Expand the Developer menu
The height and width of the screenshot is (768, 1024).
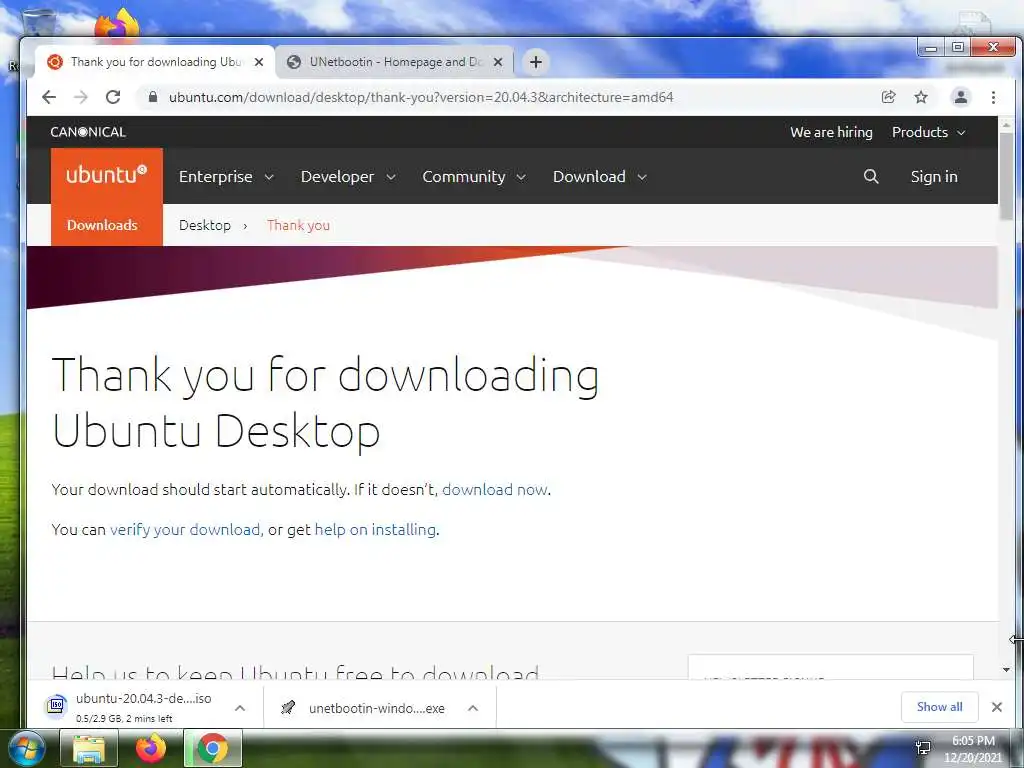click(348, 176)
